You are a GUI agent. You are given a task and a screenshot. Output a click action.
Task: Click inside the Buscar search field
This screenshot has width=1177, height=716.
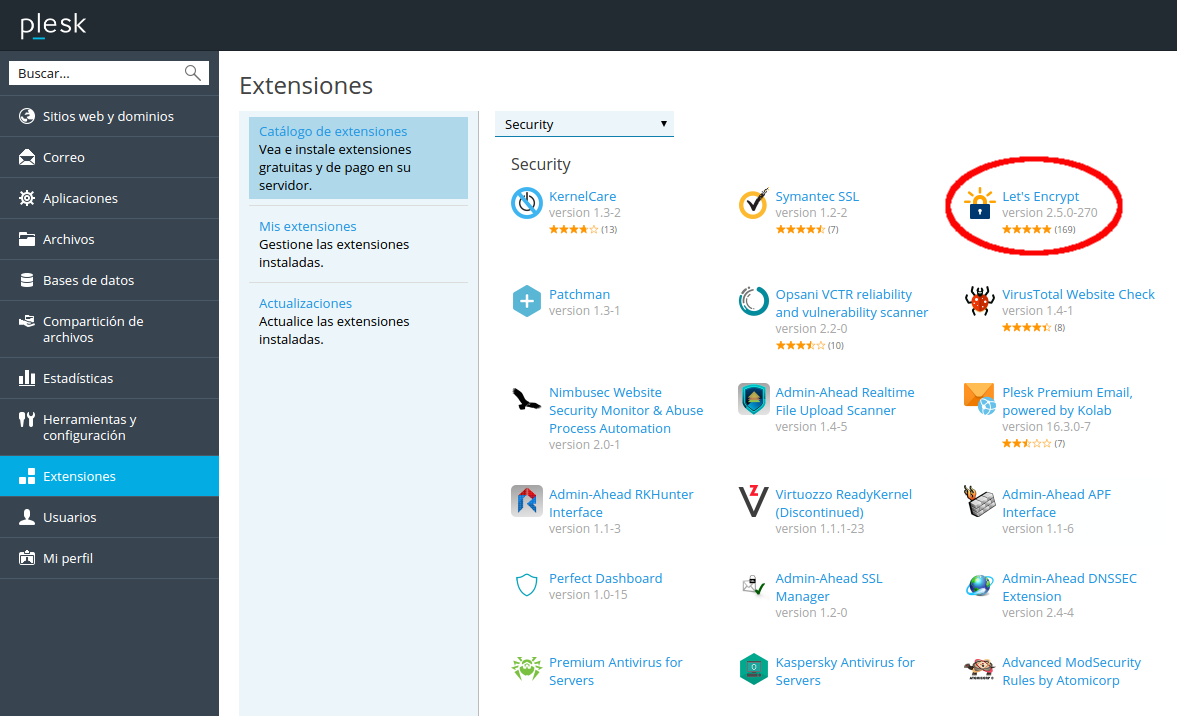pos(95,73)
